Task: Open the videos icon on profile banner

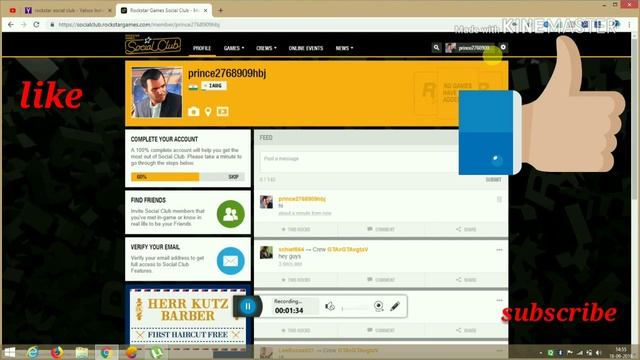Action: point(222,111)
